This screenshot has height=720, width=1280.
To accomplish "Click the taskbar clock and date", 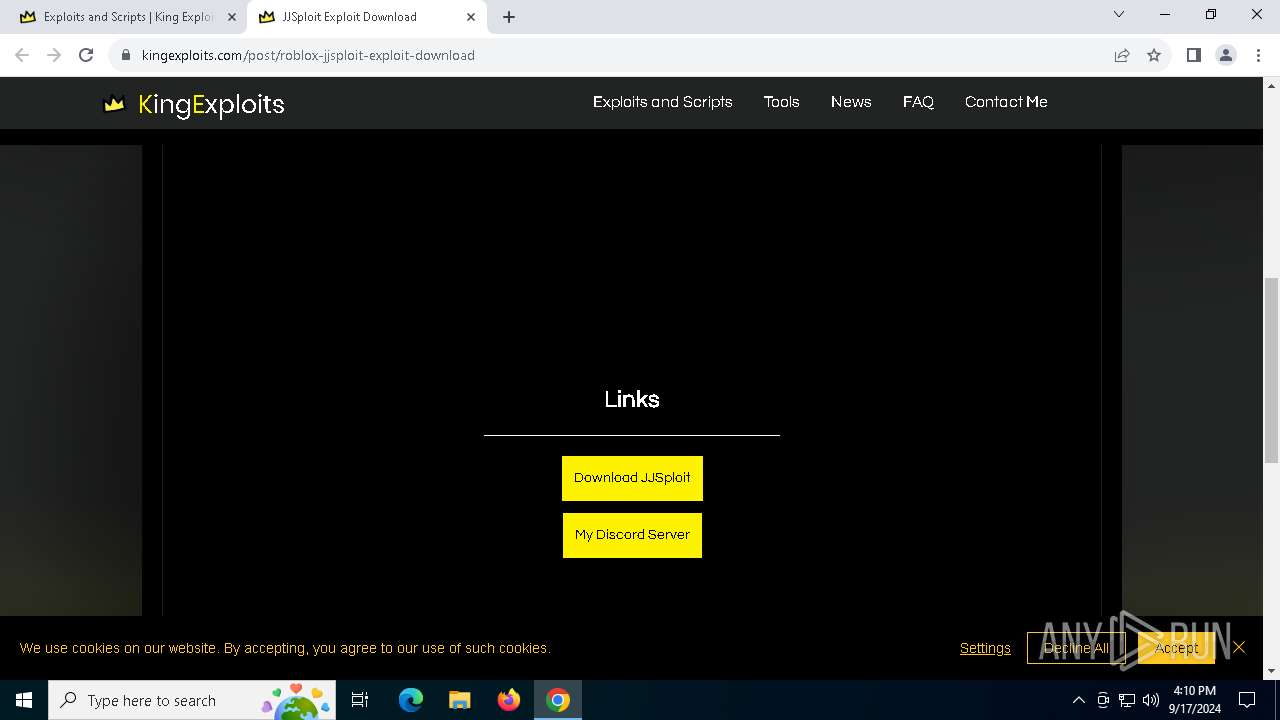I will click(x=1194, y=700).
